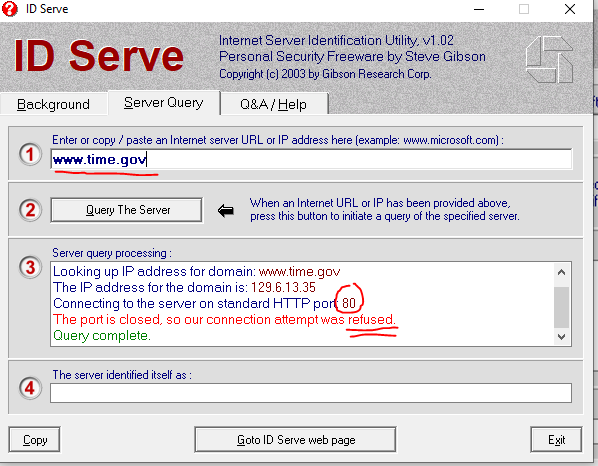Close the ID Serve window
Viewport: 598px width, 466px height.
570,9
